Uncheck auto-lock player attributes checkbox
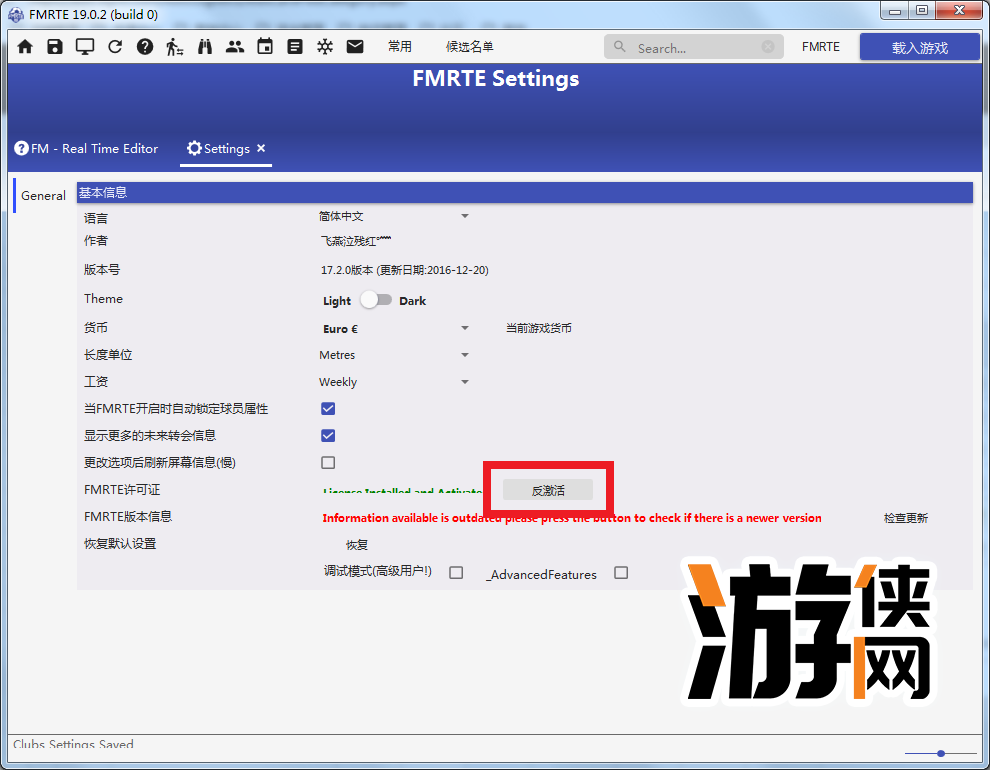The width and height of the screenshot is (990, 770). pyautogui.click(x=328, y=409)
